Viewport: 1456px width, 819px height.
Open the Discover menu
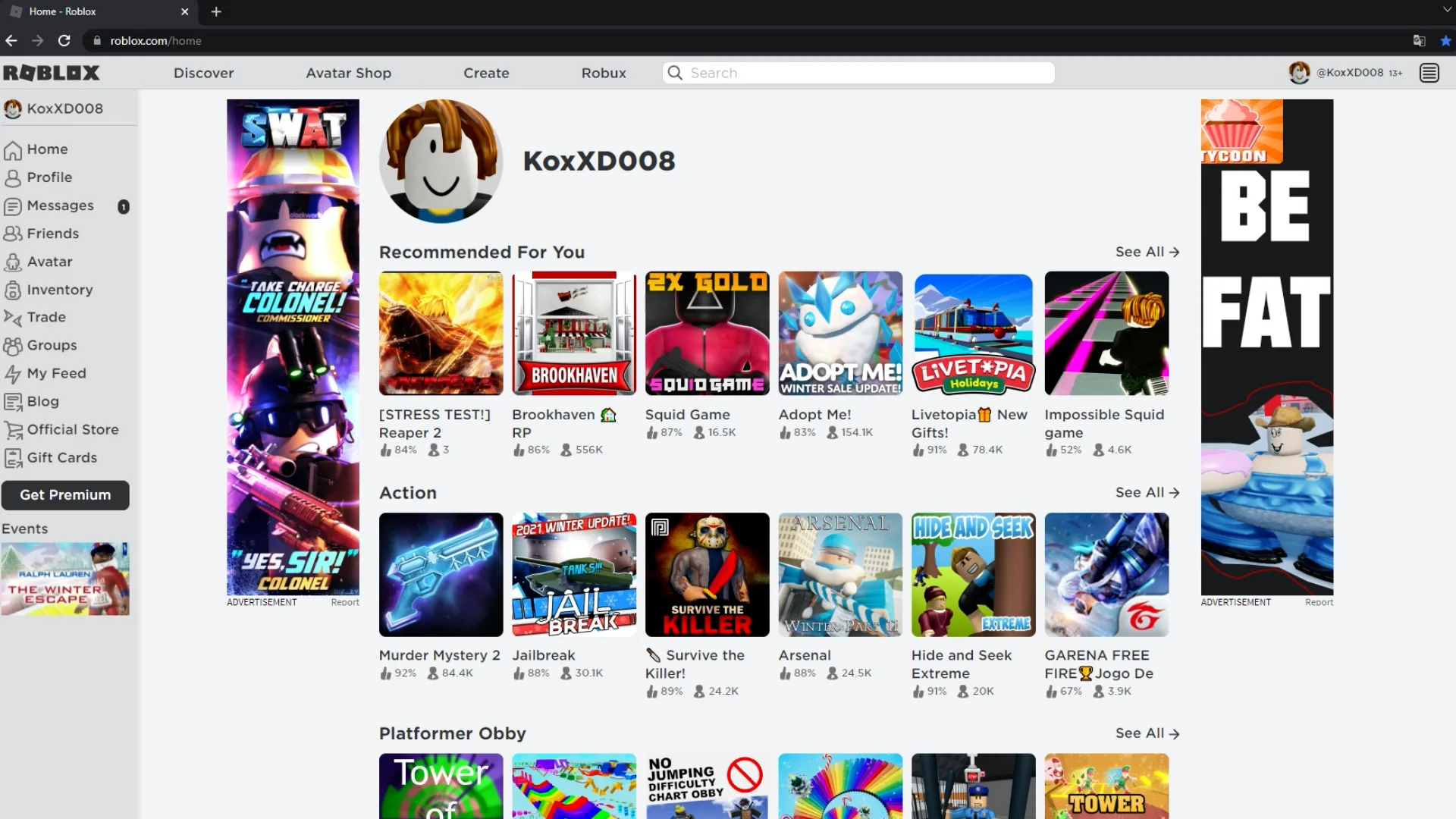[x=204, y=73]
